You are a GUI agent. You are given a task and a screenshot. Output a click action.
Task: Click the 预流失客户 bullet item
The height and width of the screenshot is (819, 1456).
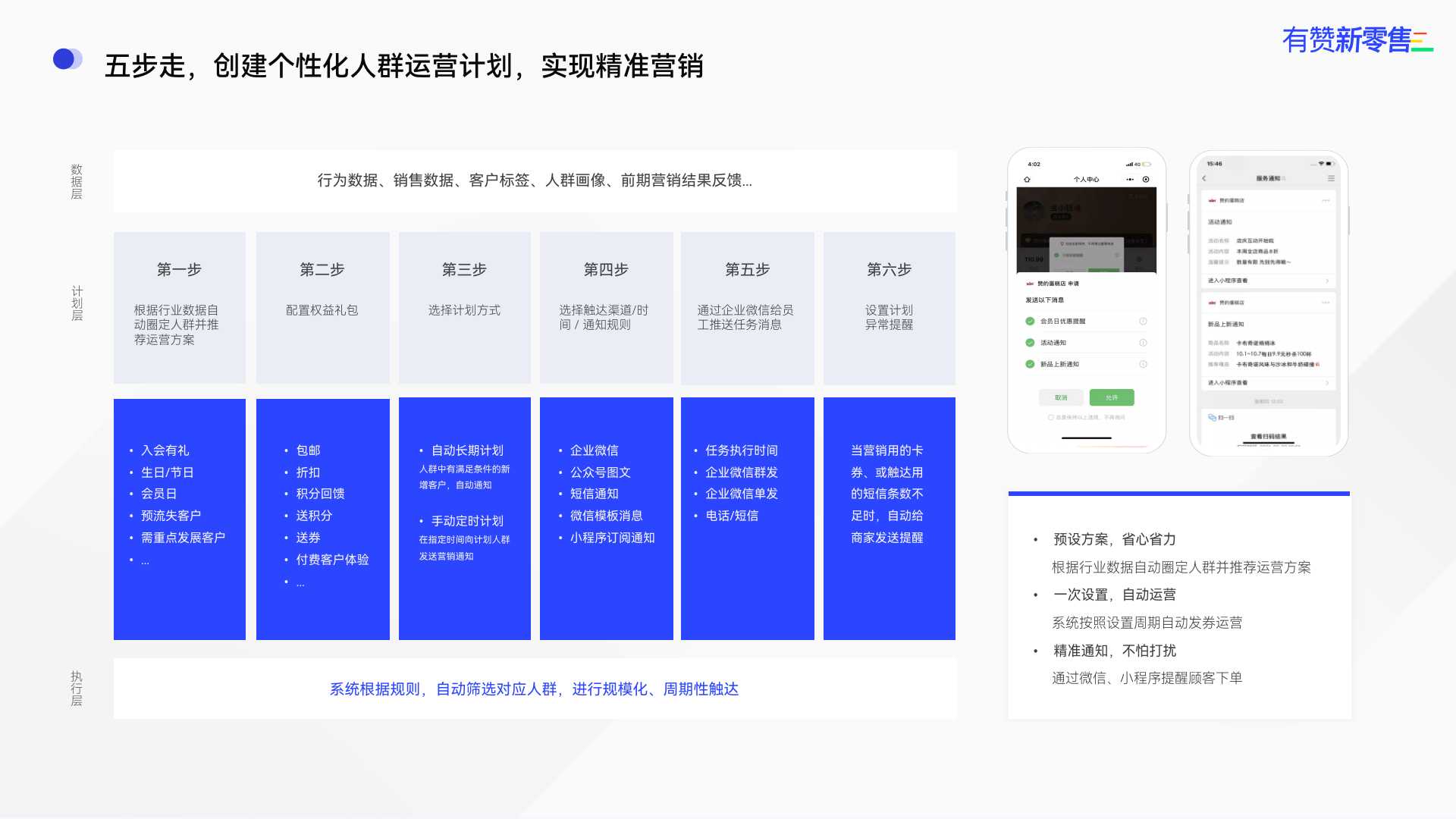pos(171,516)
